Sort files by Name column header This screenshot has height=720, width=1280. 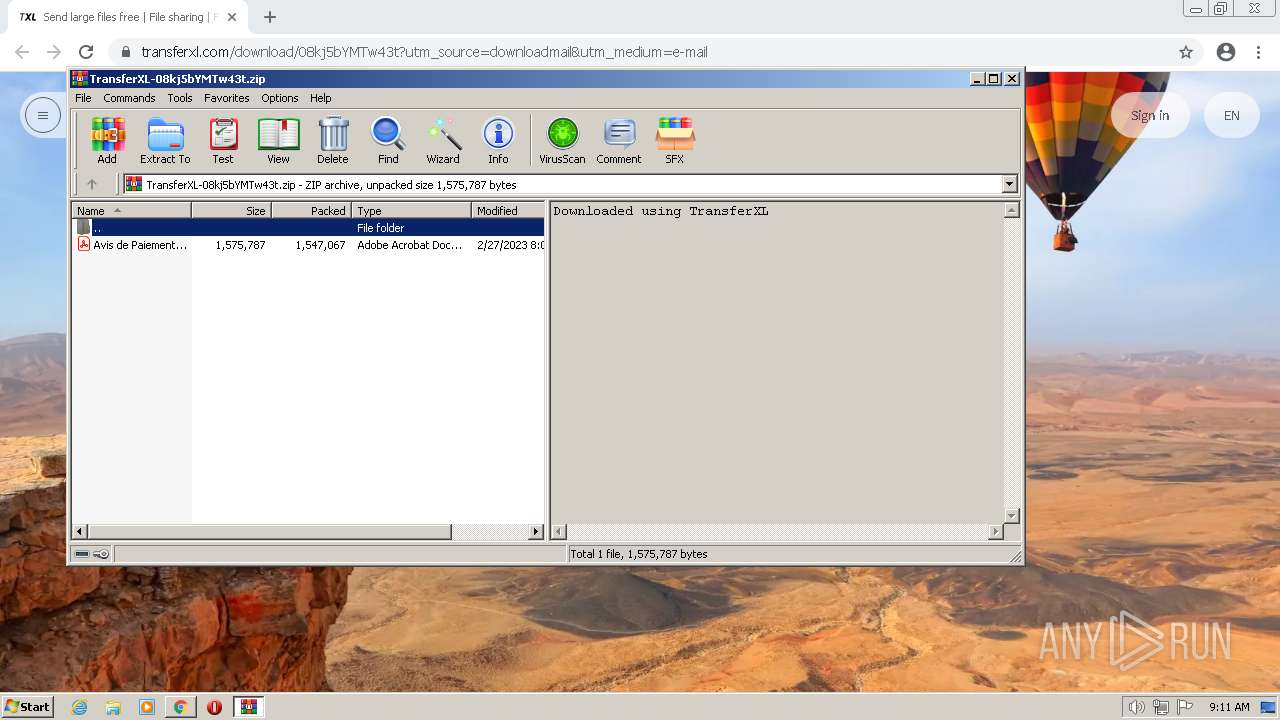pos(131,210)
